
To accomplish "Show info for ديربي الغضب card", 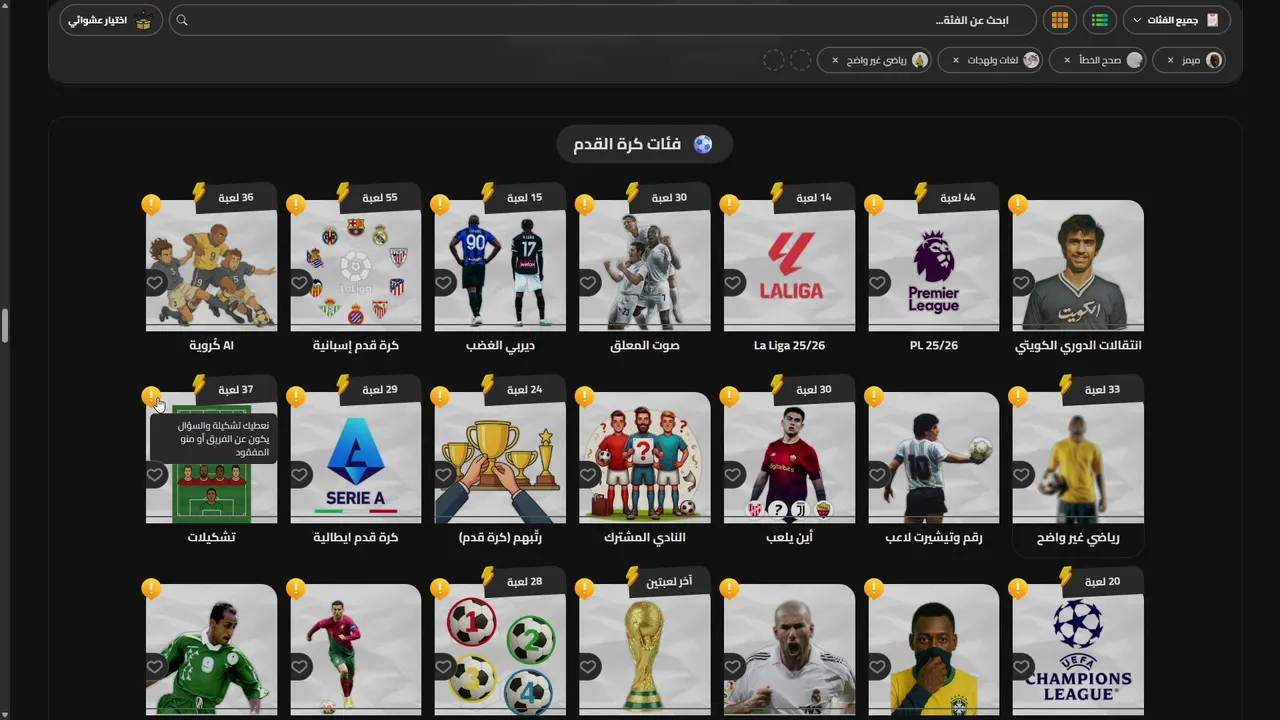I will pyautogui.click(x=440, y=205).
